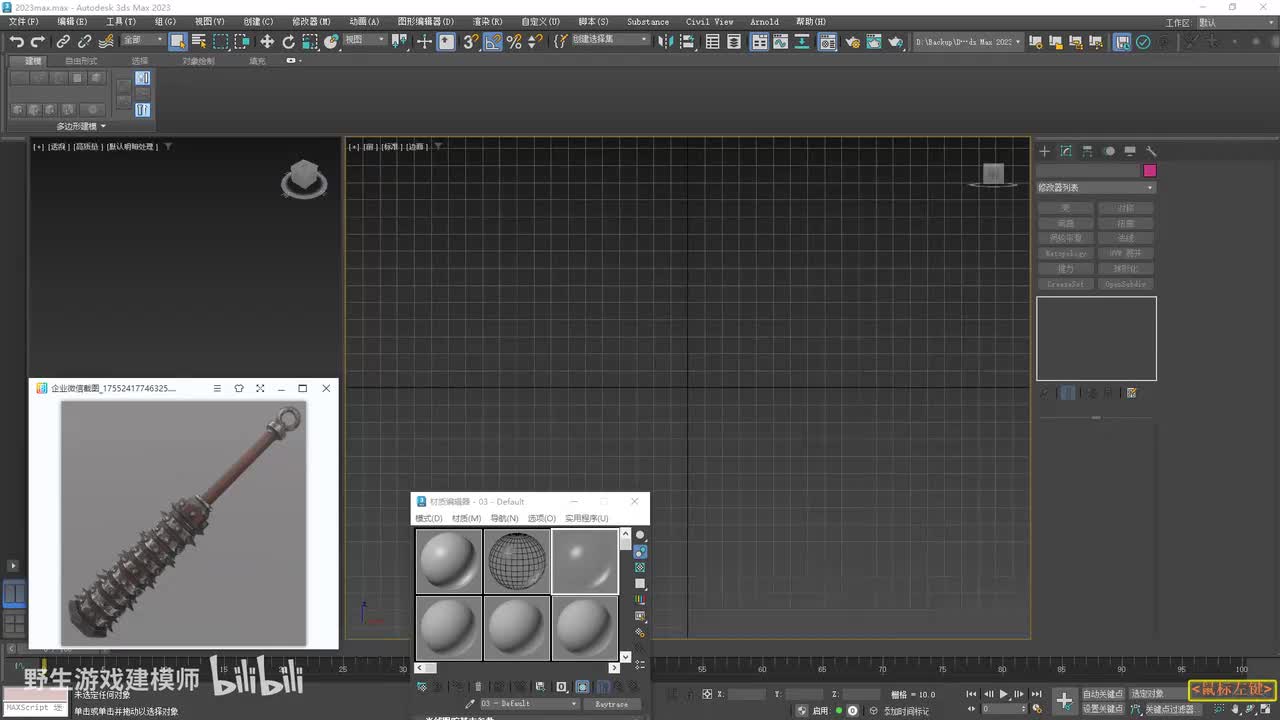Open the material name dropdown '03 - Default'

coord(529,704)
